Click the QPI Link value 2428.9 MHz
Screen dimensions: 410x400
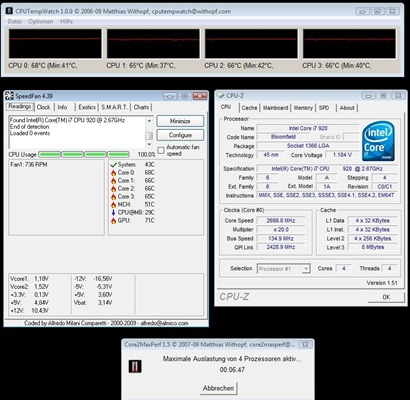[x=281, y=247]
